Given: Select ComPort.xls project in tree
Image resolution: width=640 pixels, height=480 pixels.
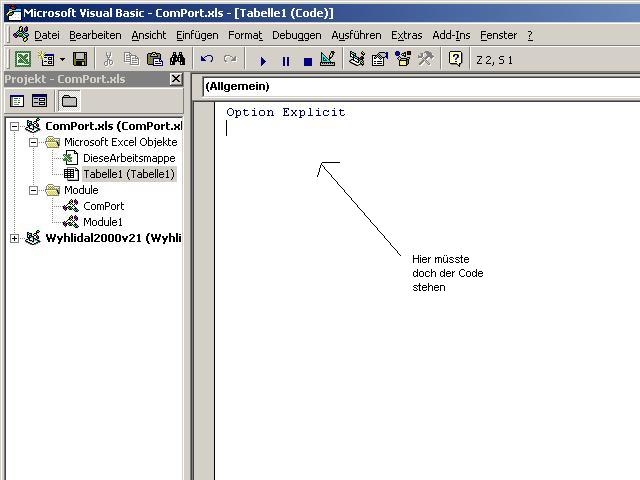Looking at the screenshot, I should pyautogui.click(x=113, y=126).
